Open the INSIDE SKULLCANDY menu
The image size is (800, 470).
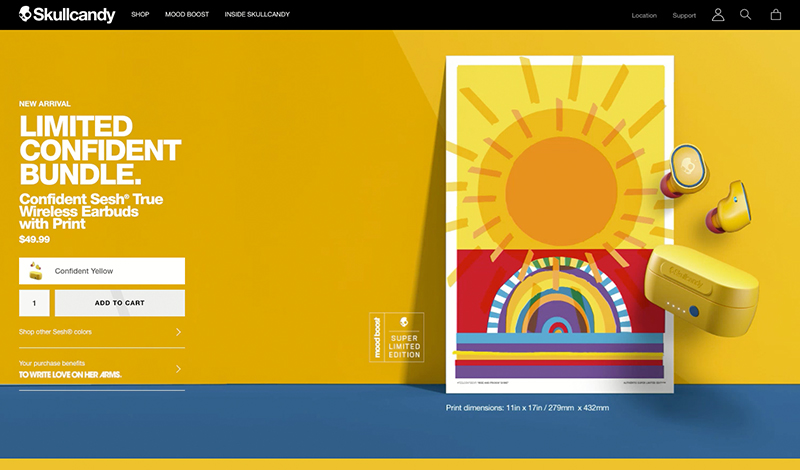(257, 14)
